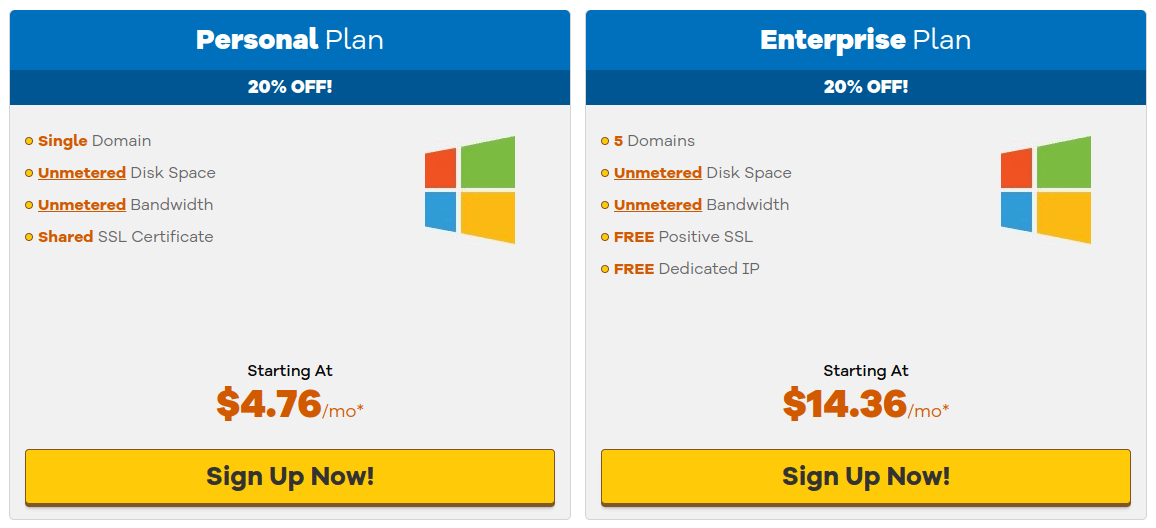Click the 20% OFF banner under Personal Plan
The width and height of the screenshot is (1156, 528).
click(290, 87)
